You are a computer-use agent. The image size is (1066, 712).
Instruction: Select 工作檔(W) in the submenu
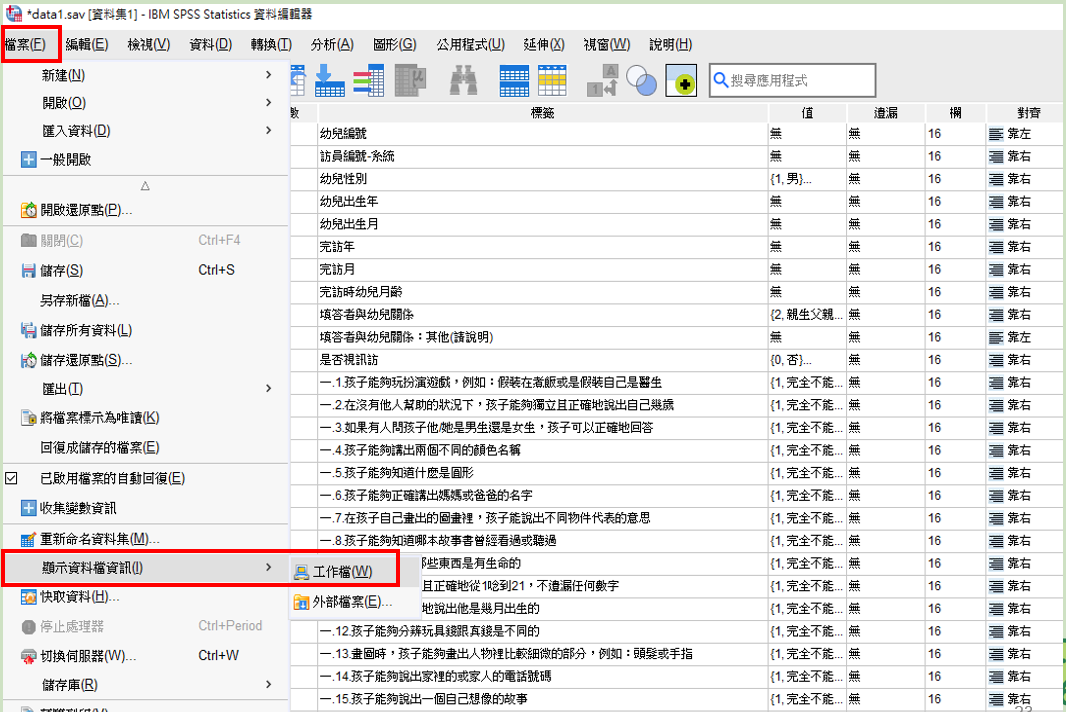coord(341,571)
